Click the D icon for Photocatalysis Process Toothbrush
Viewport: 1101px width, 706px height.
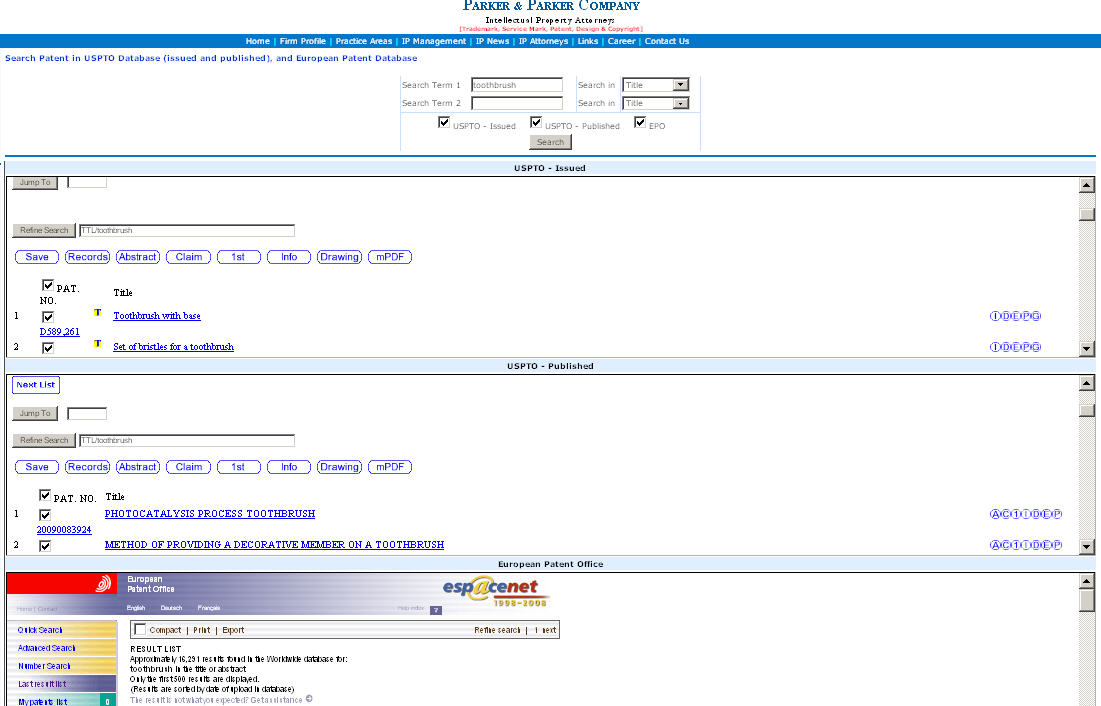point(1036,514)
